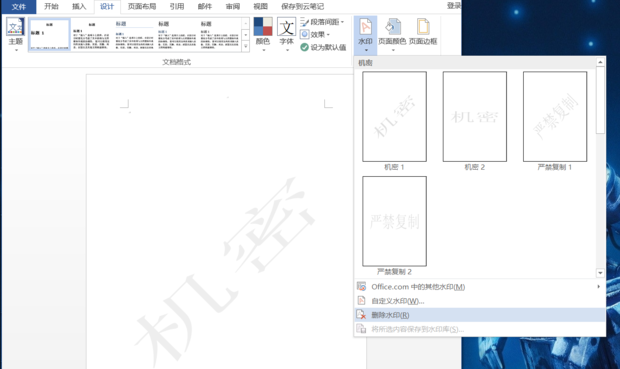The width and height of the screenshot is (620, 369).
Task: Choose 删除水印 remove watermark
Action: tap(480, 315)
